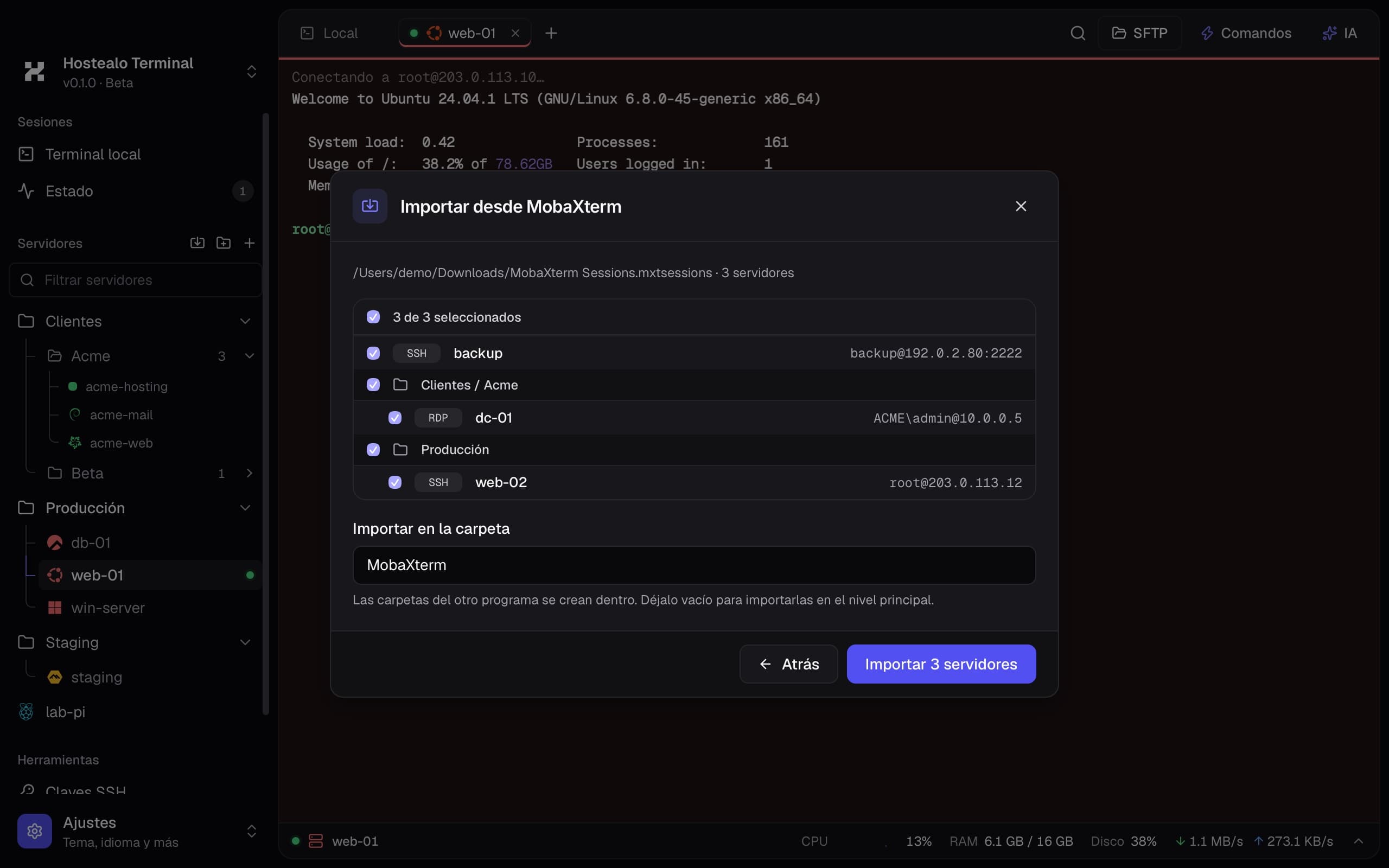The width and height of the screenshot is (1389, 868).
Task: Click the lab-pi Raspberry icon
Action: pyautogui.click(x=27, y=712)
